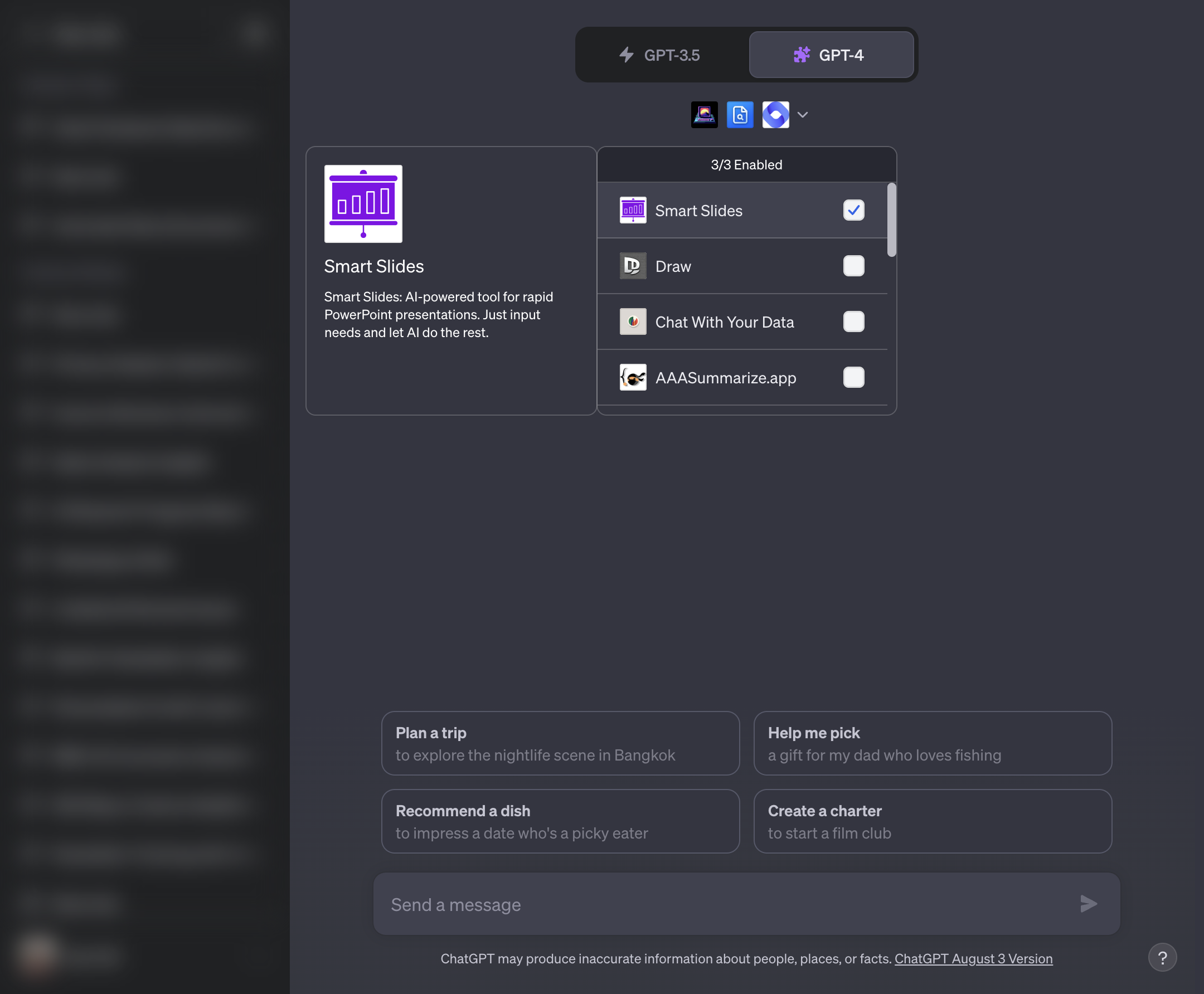The width and height of the screenshot is (1204, 994).
Task: Choose the Plan a trip suggestion card
Action: tap(560, 743)
